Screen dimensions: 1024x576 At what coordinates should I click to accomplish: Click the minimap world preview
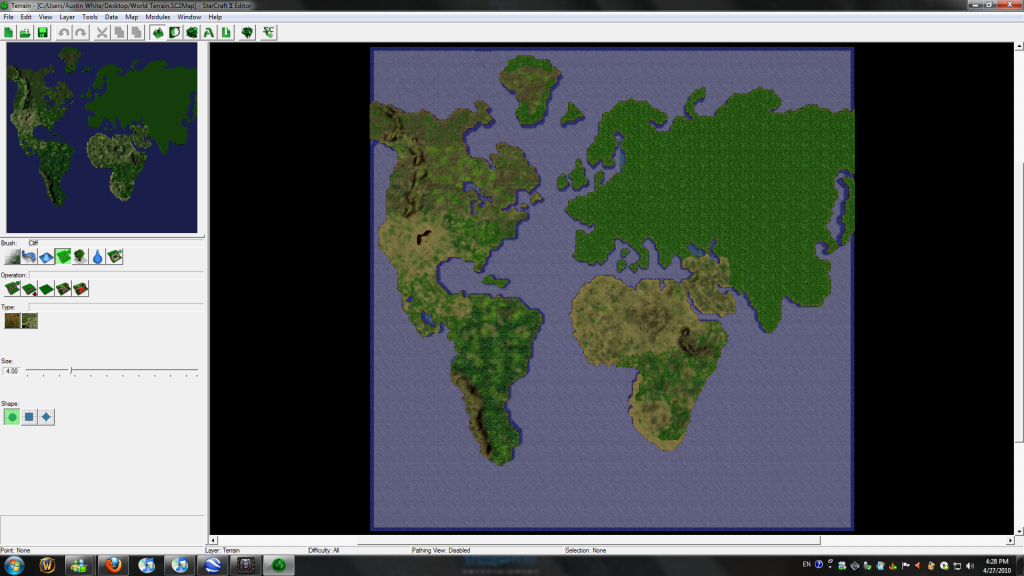point(102,138)
